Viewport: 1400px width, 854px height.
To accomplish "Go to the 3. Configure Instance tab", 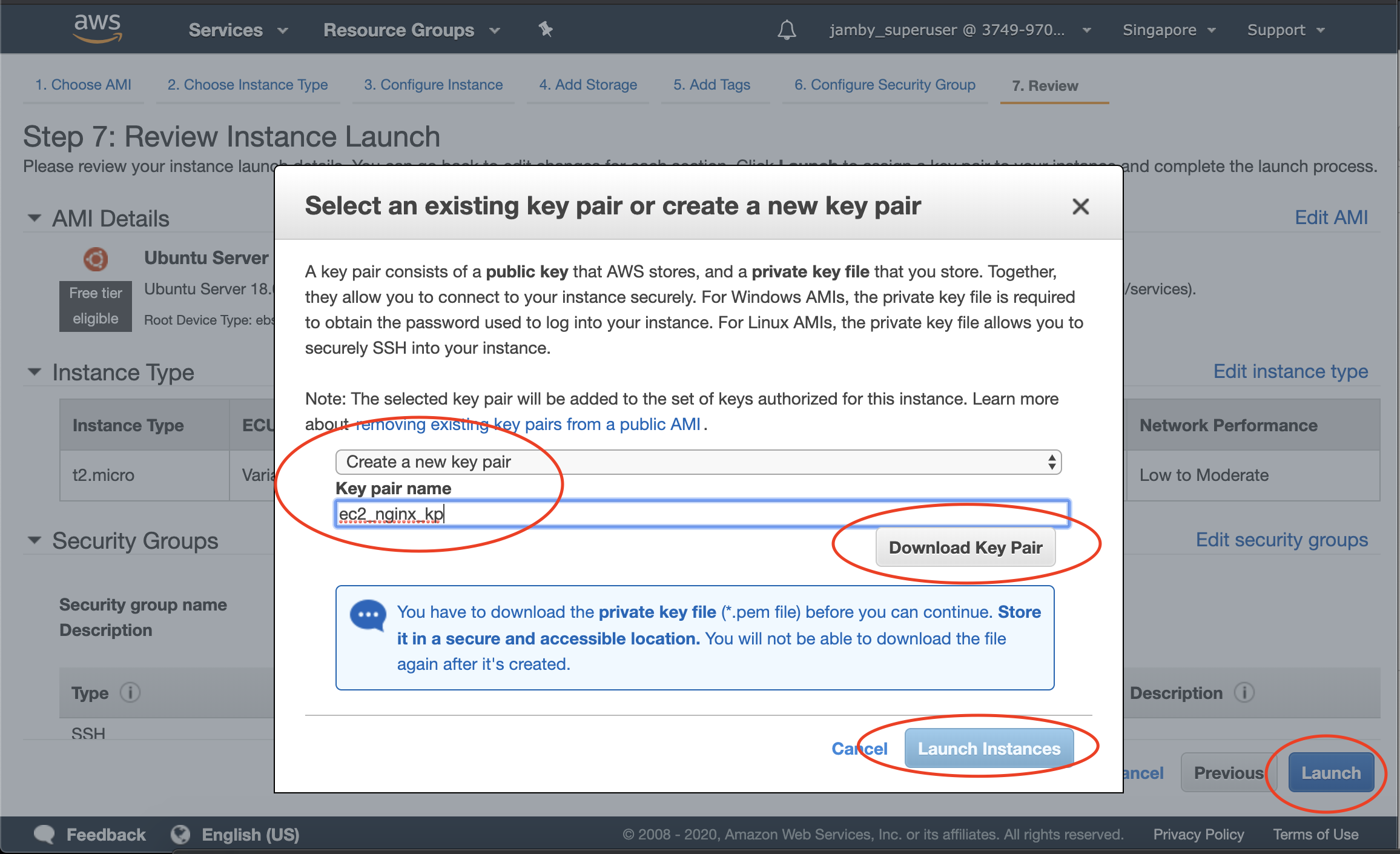I will 433,85.
